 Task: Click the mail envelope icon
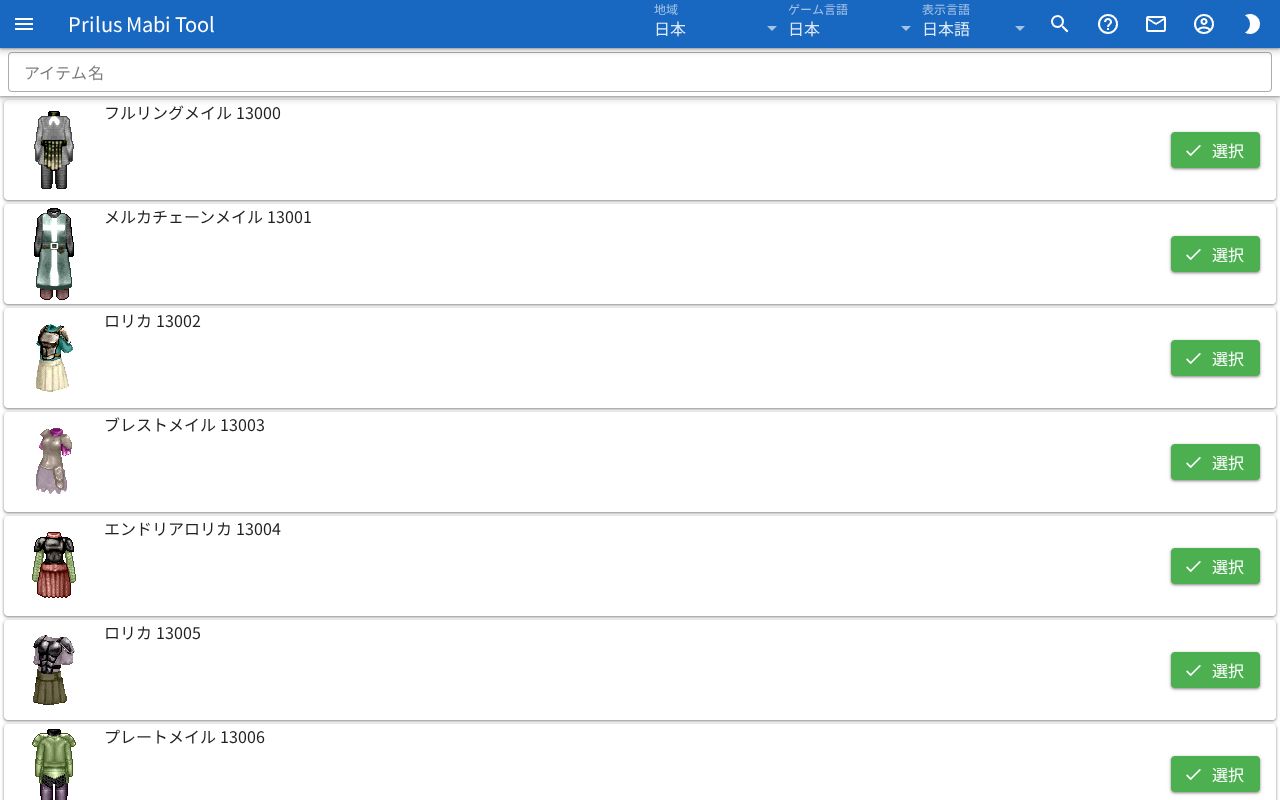pos(1156,24)
